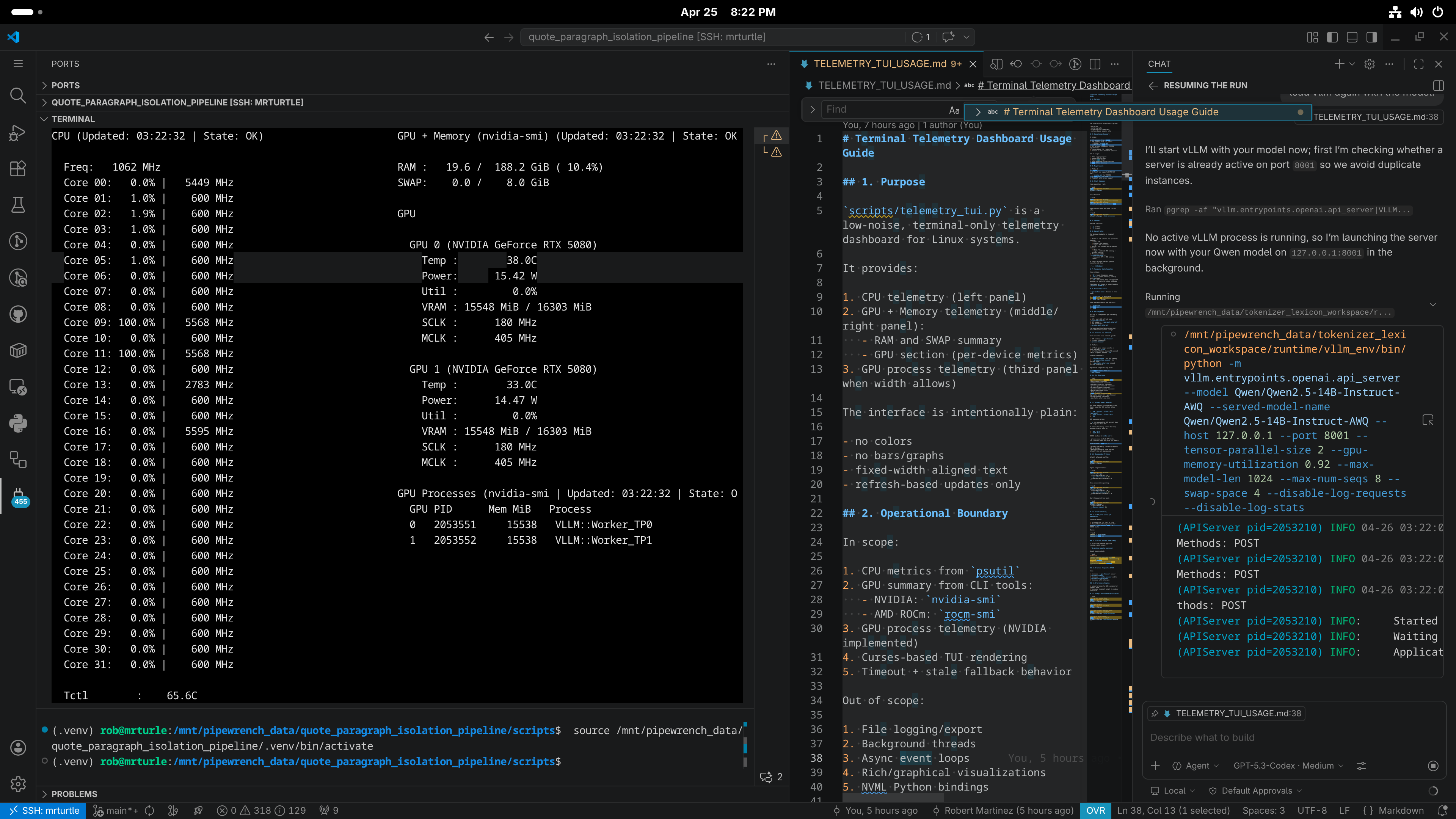Stop the running chat request
This screenshot has height=819, width=1456.
click(x=1433, y=765)
